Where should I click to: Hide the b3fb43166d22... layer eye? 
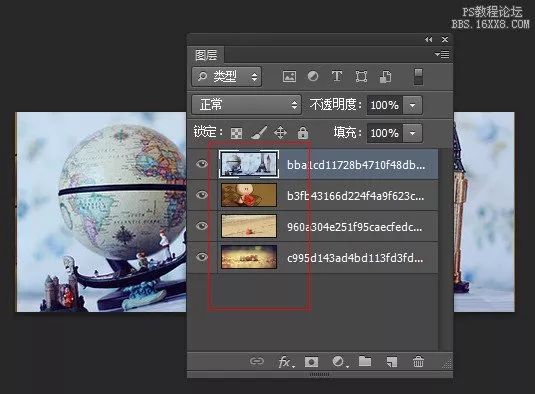point(202,195)
